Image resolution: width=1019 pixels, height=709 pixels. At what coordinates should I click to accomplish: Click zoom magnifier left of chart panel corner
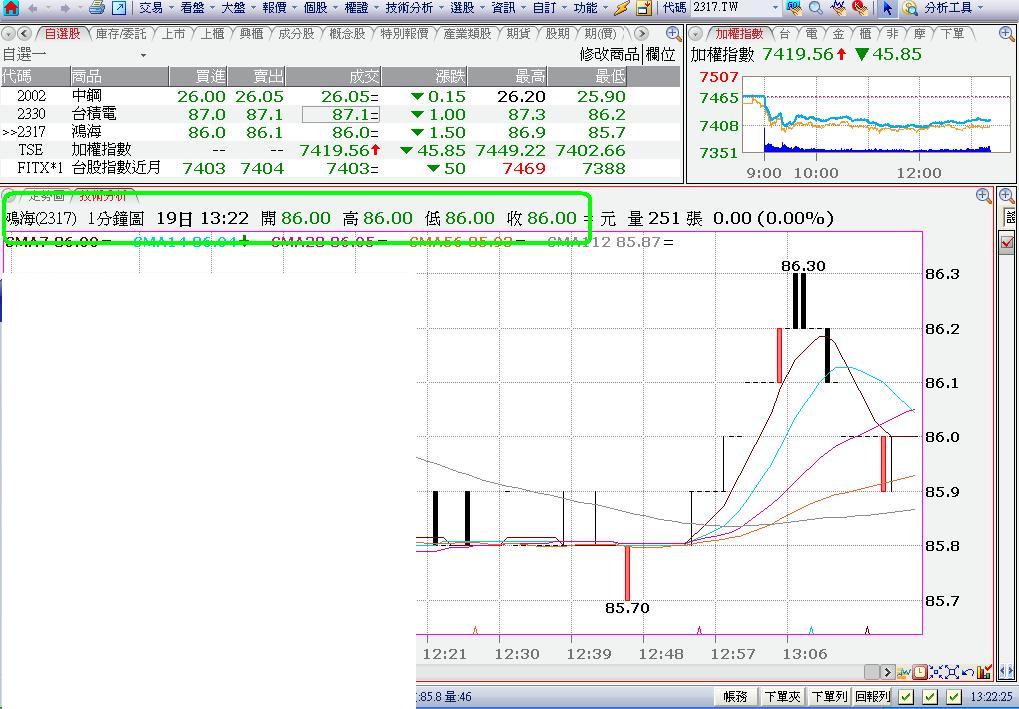(x=984, y=196)
